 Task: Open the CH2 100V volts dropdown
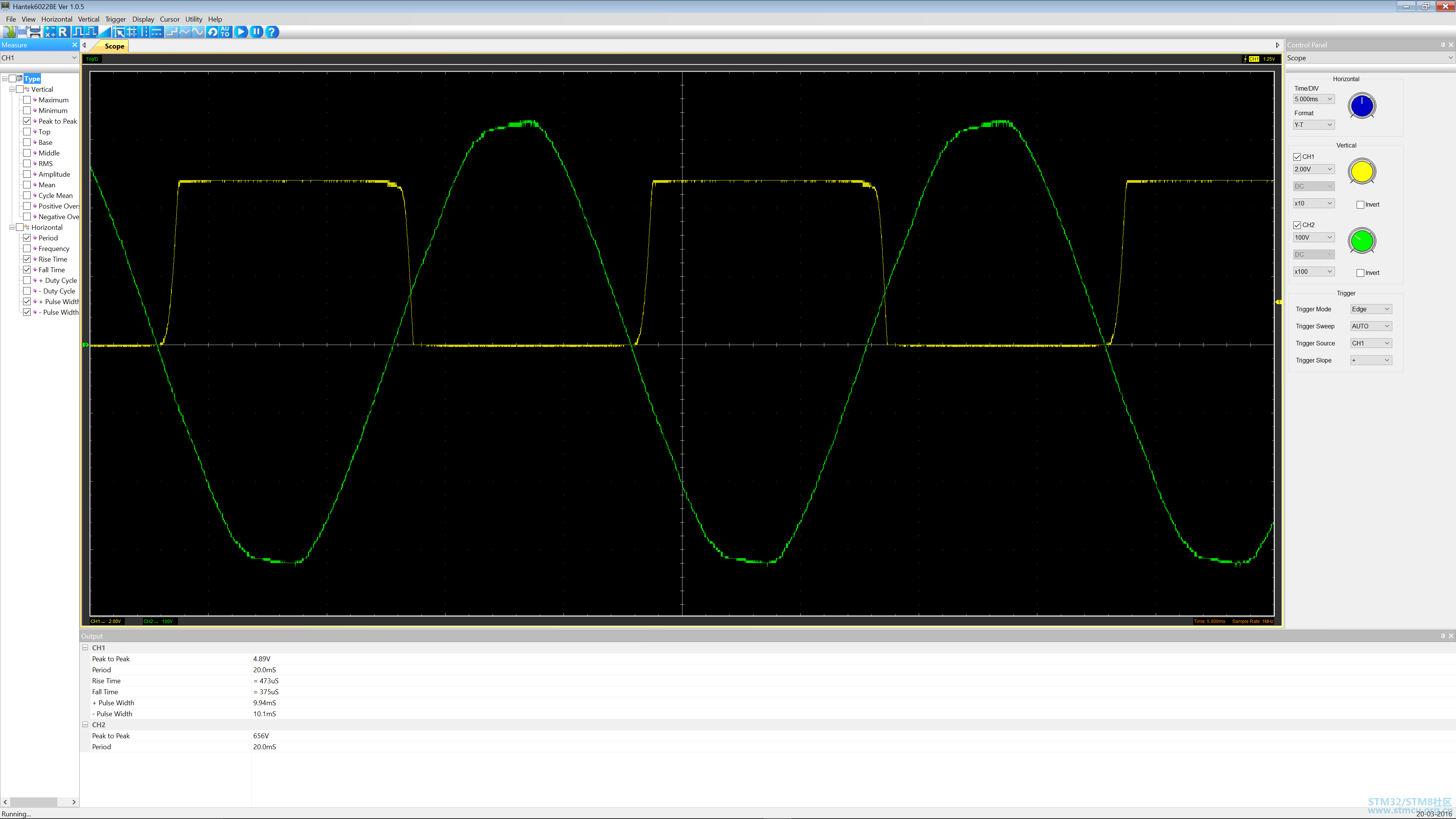click(1313, 237)
